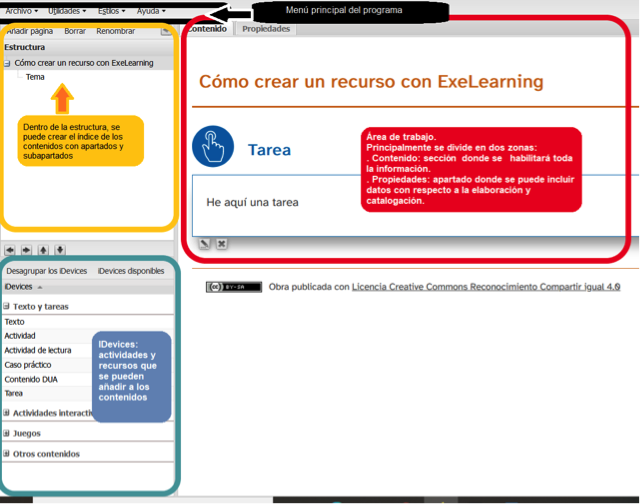Collapse the root node of structure tree

[7, 63]
